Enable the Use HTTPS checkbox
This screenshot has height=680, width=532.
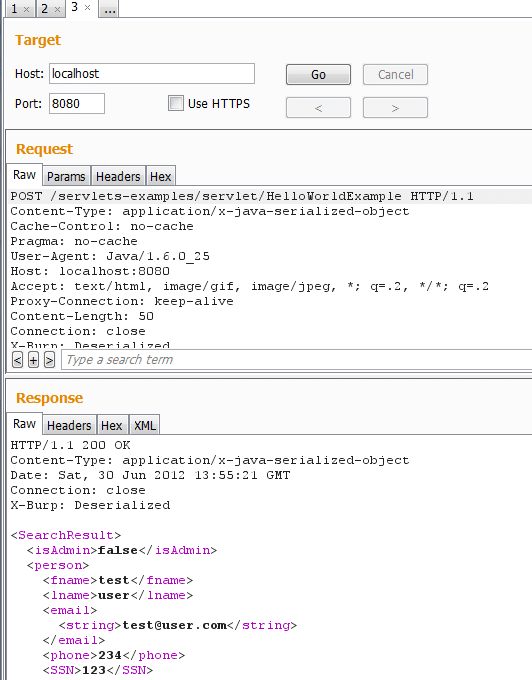point(176,103)
